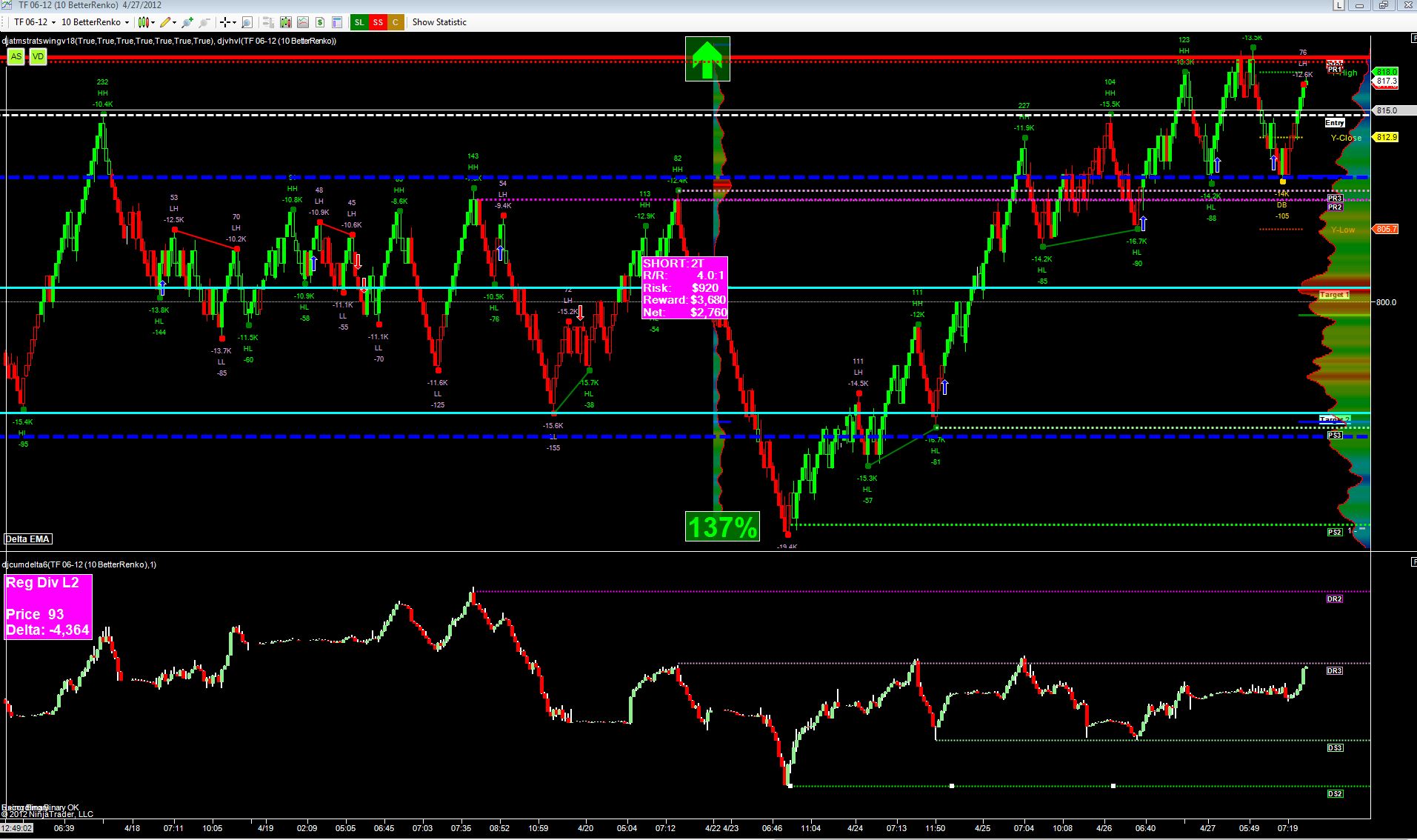Open the chart style candlestick icon

[144, 22]
